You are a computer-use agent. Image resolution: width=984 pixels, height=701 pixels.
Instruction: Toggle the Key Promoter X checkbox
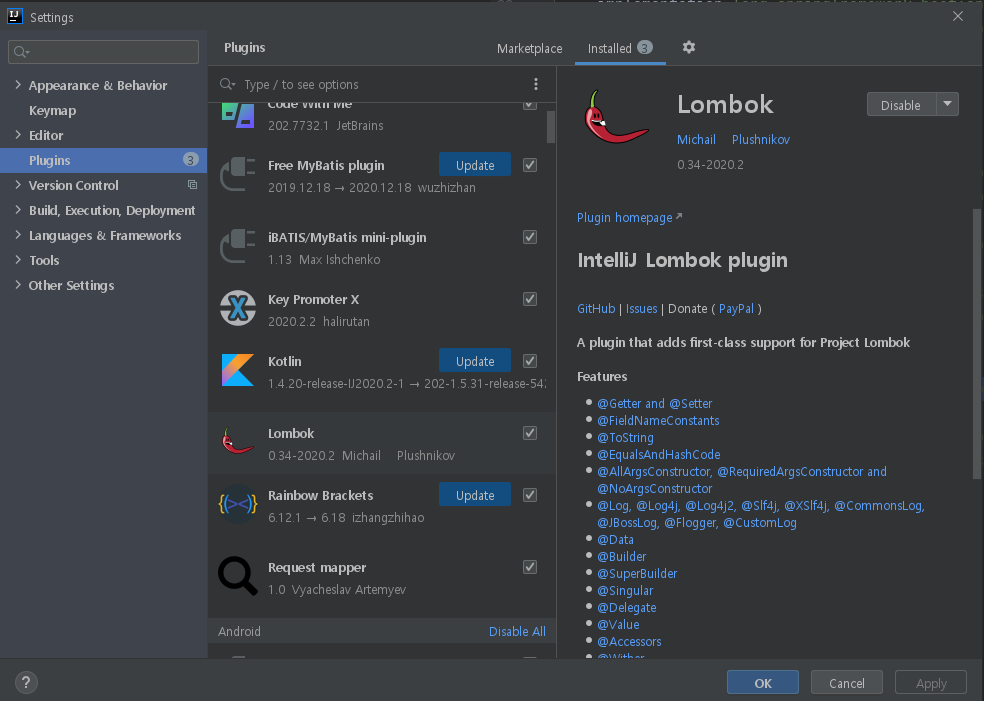(530, 299)
